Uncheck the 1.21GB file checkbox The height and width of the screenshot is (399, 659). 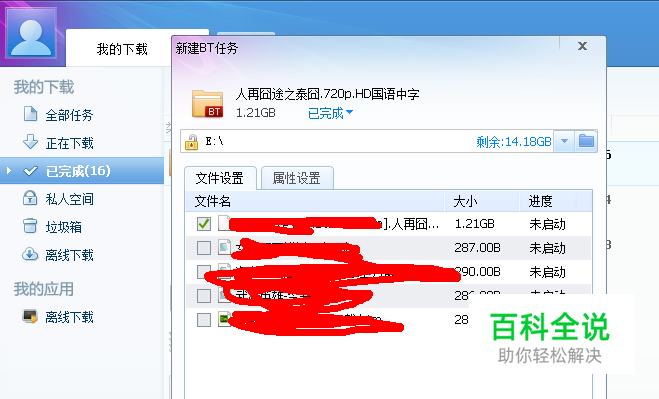coord(204,224)
